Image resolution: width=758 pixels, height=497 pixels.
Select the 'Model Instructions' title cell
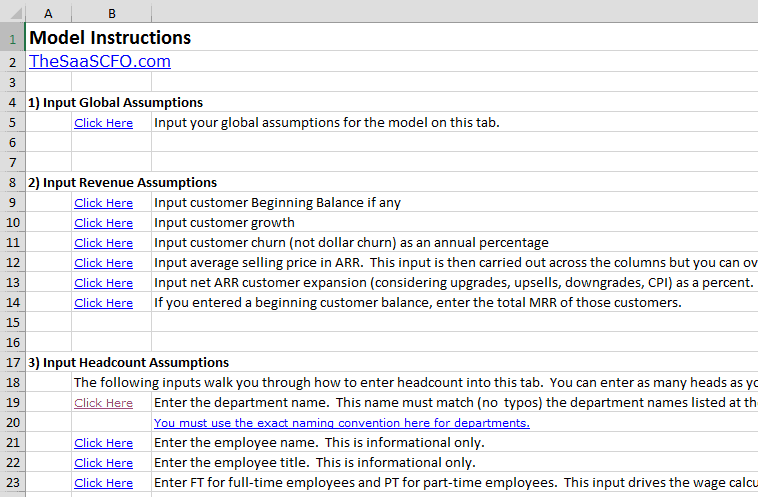[x=110, y=38]
